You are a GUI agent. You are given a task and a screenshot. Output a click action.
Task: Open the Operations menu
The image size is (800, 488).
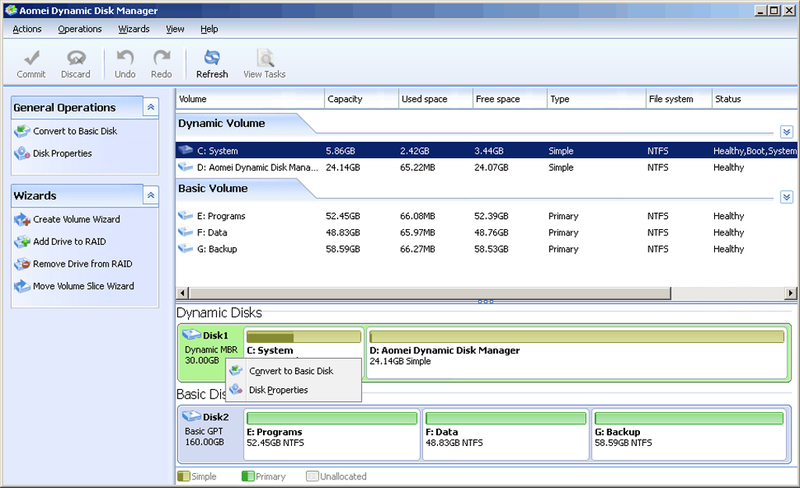[80, 29]
